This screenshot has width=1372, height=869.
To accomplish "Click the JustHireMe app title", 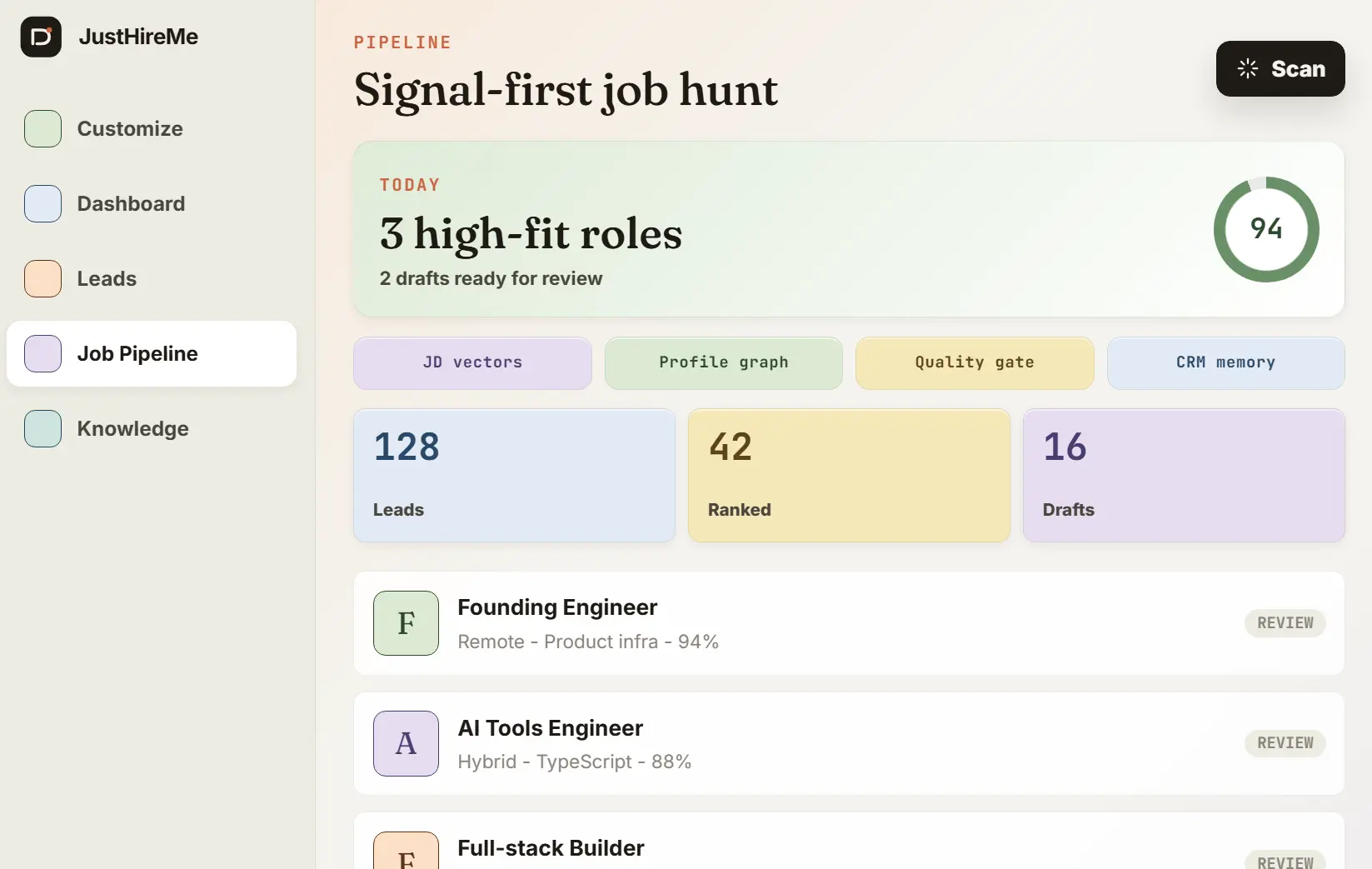I will click(138, 37).
